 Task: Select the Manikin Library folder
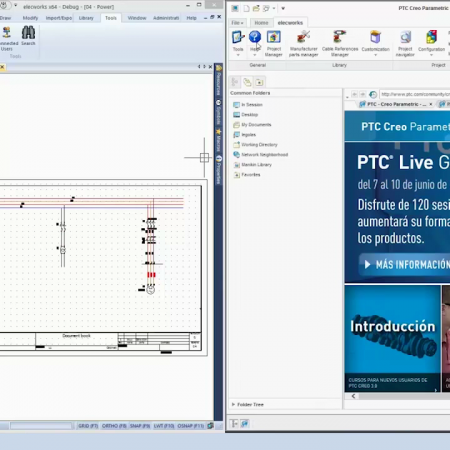[253, 165]
